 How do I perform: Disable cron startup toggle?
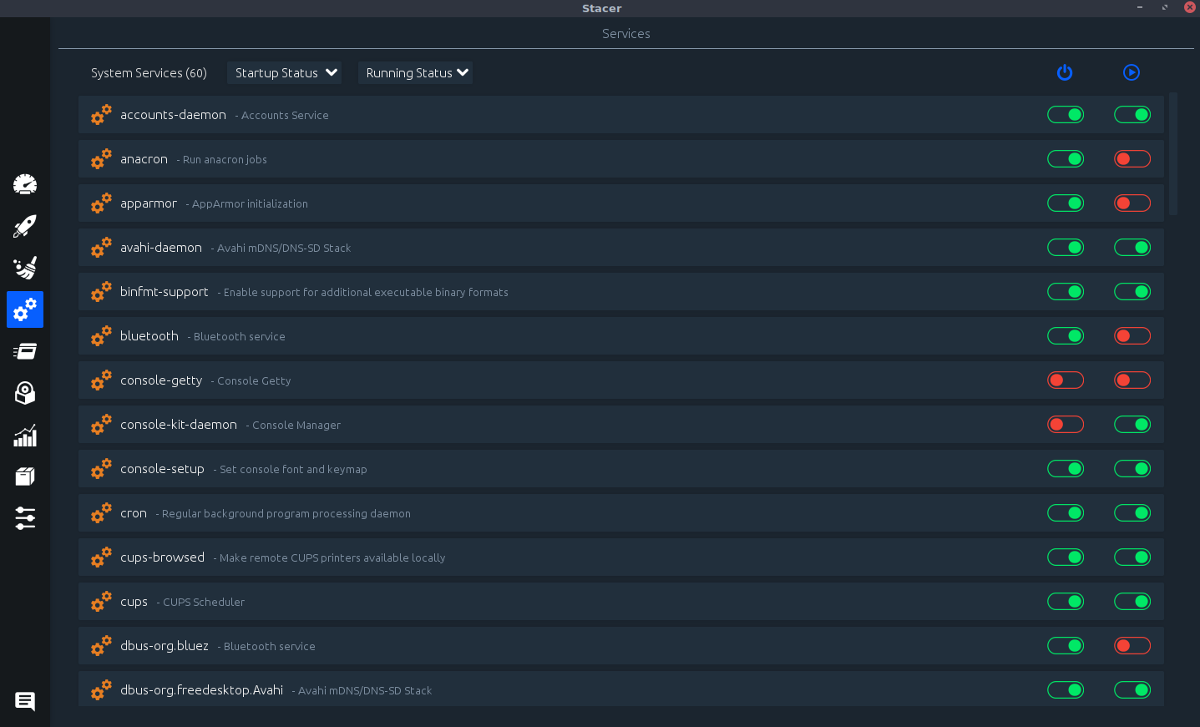1065,513
